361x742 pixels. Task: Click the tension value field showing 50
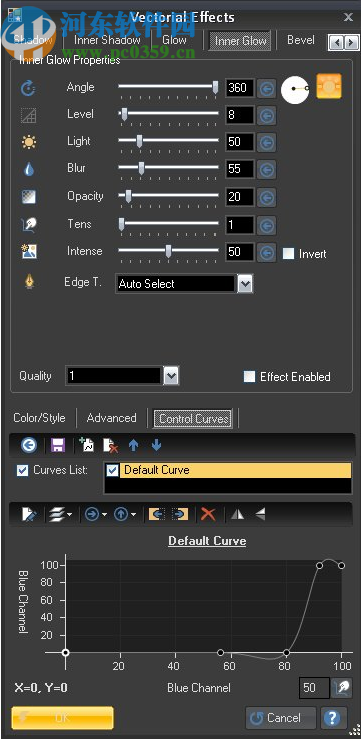point(315,688)
